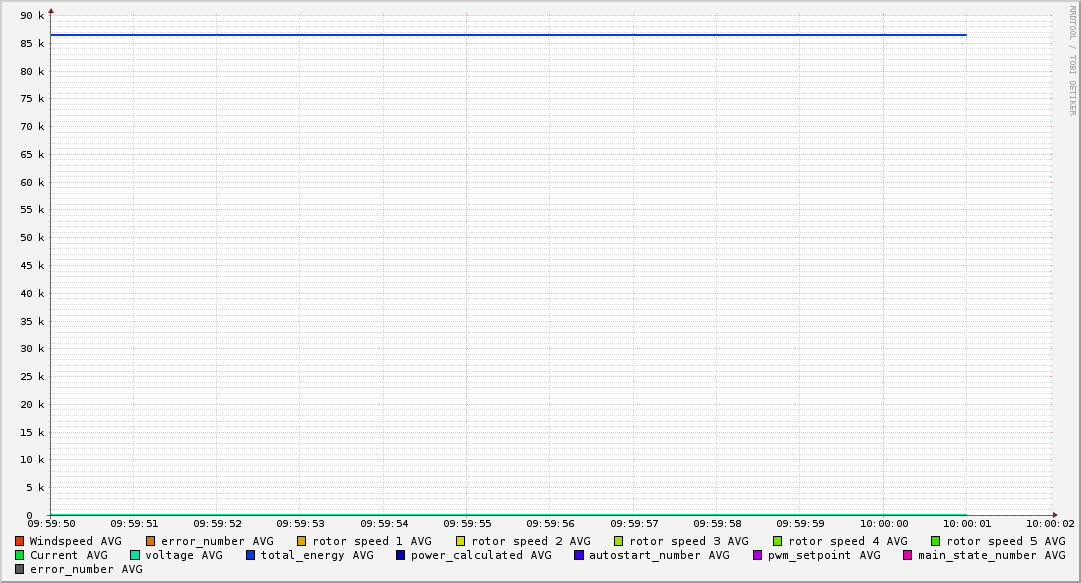Screen dimensions: 1081x583
Task: Click the RRDTOOL / TOBI OETIKER watermark
Action: [x=1072, y=60]
